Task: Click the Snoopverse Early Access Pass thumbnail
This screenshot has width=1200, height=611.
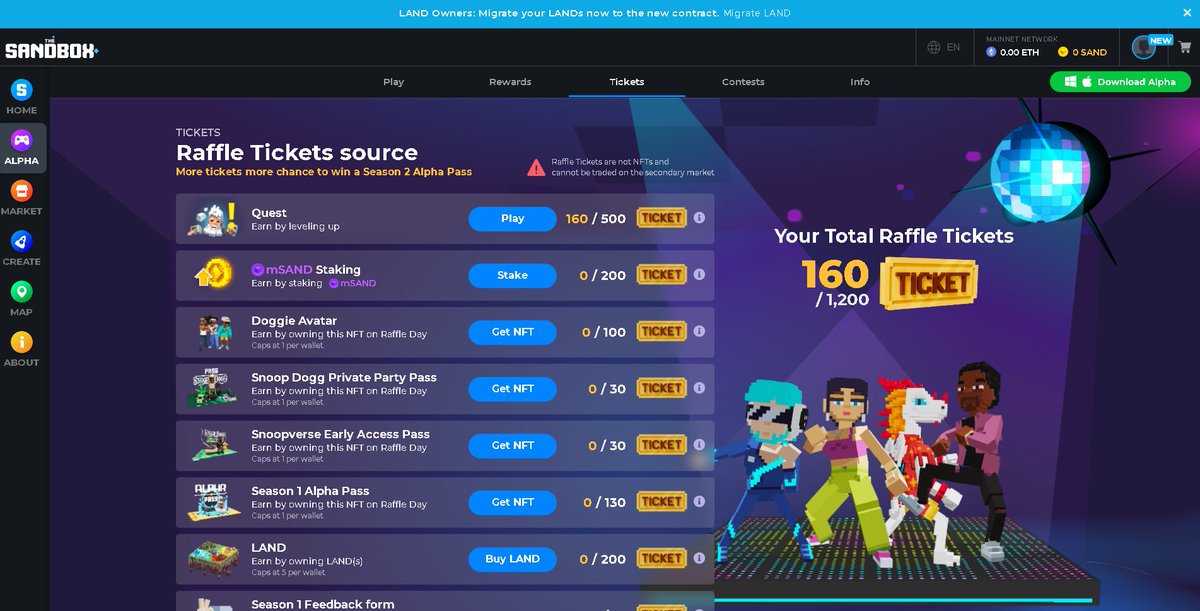Action: pos(212,445)
